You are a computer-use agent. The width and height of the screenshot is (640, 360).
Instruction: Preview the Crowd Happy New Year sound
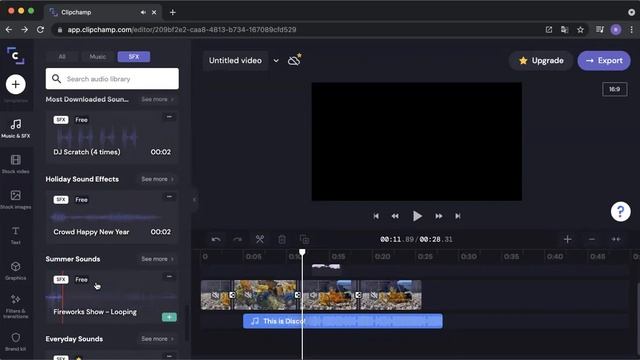[x=112, y=218]
